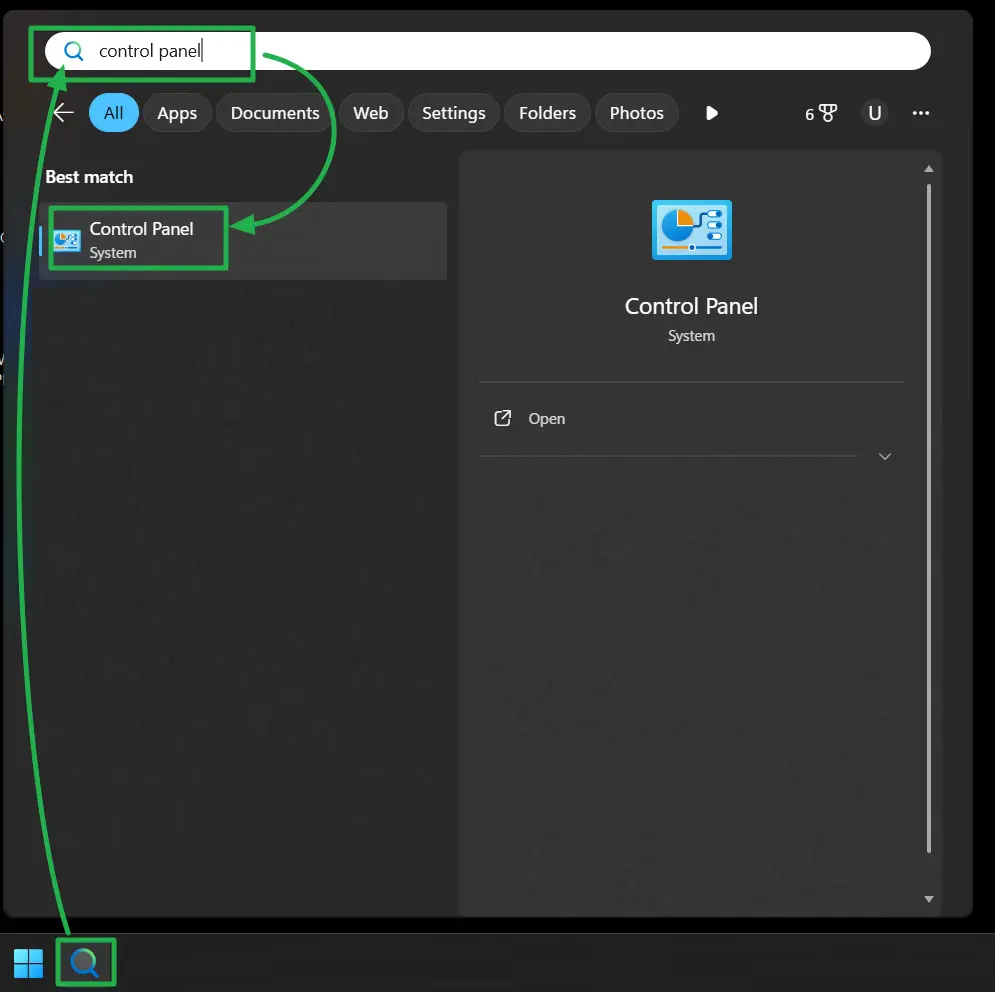Click the preview pane scroll up arrow
The width and height of the screenshot is (995, 992).
[x=929, y=169]
